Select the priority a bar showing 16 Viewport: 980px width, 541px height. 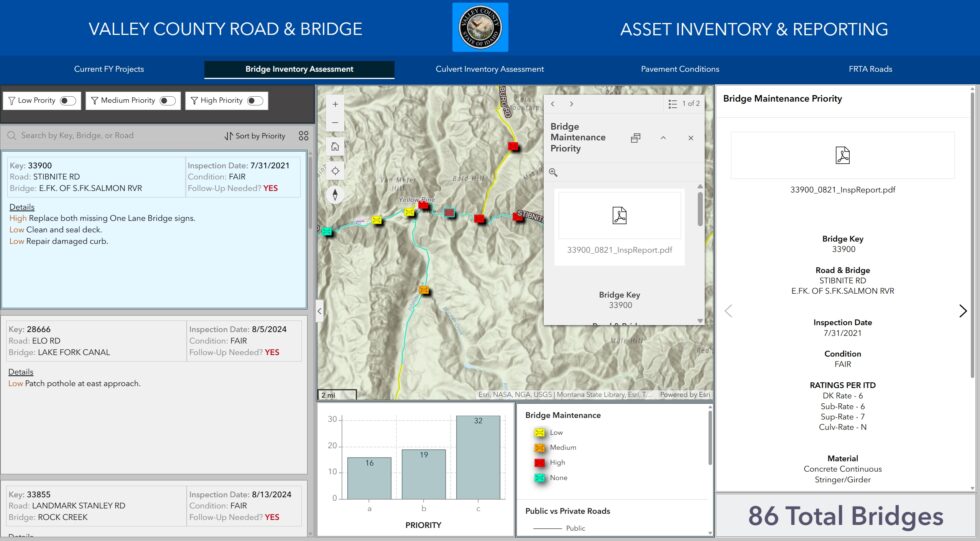point(369,478)
